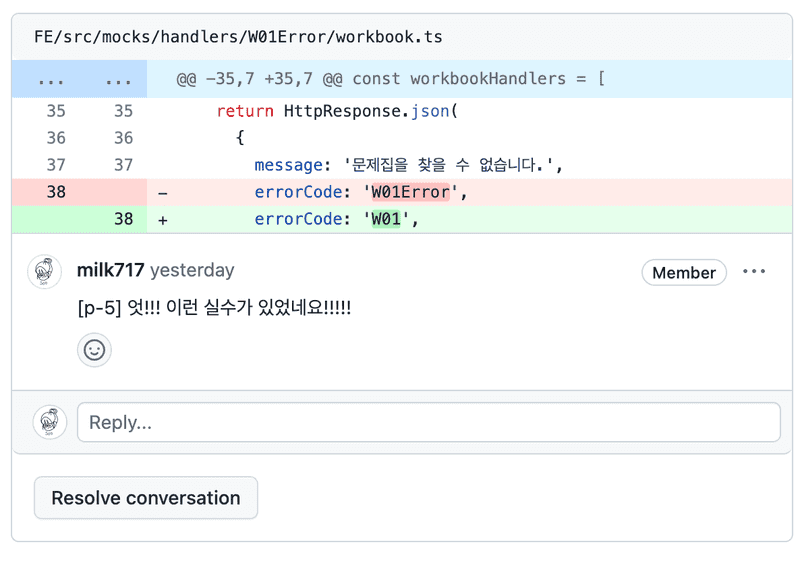
Task: Select new line number 36 in the diff
Action: (123, 138)
